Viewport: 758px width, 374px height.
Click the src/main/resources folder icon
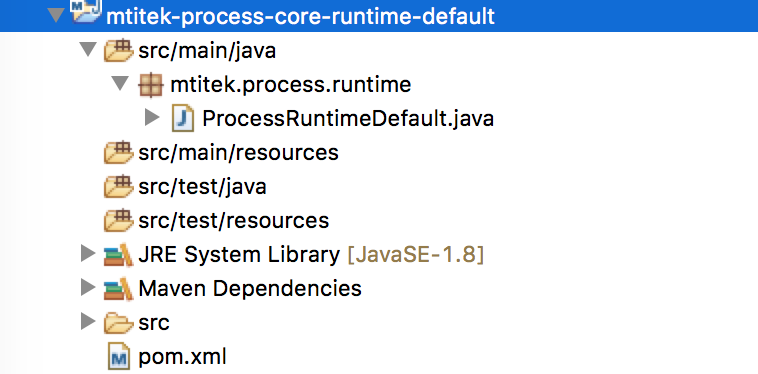point(119,152)
